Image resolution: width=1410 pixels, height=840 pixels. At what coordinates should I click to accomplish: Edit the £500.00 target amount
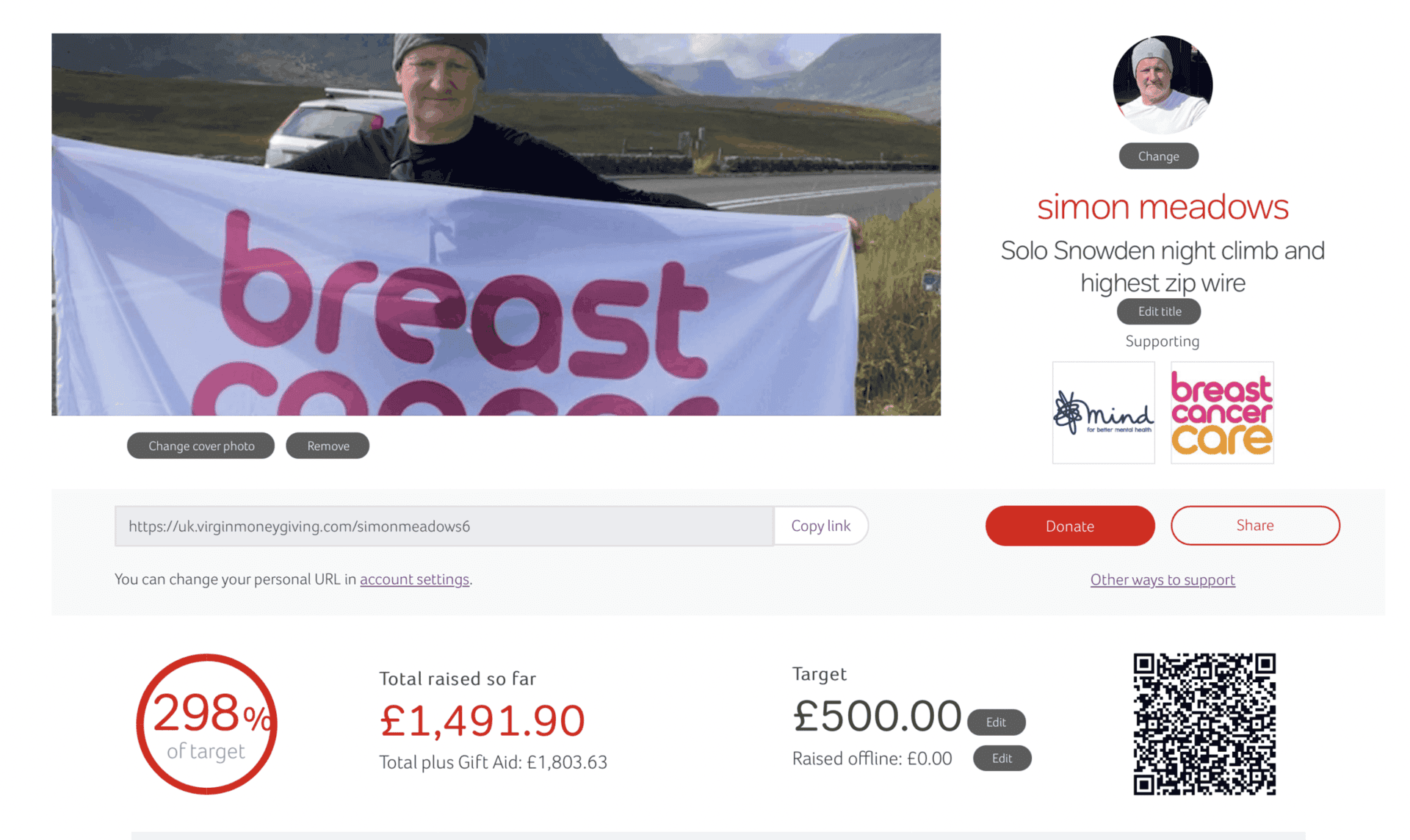click(996, 722)
